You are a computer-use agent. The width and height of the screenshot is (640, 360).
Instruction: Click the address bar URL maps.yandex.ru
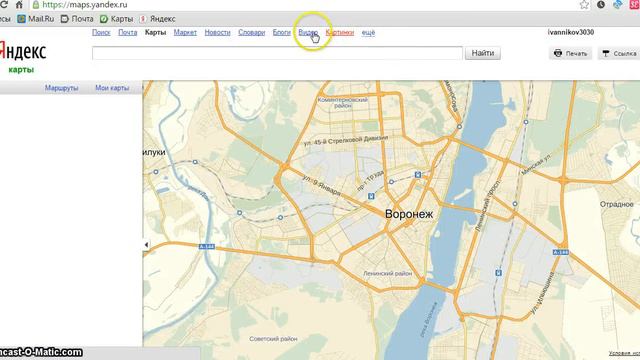click(85, 5)
